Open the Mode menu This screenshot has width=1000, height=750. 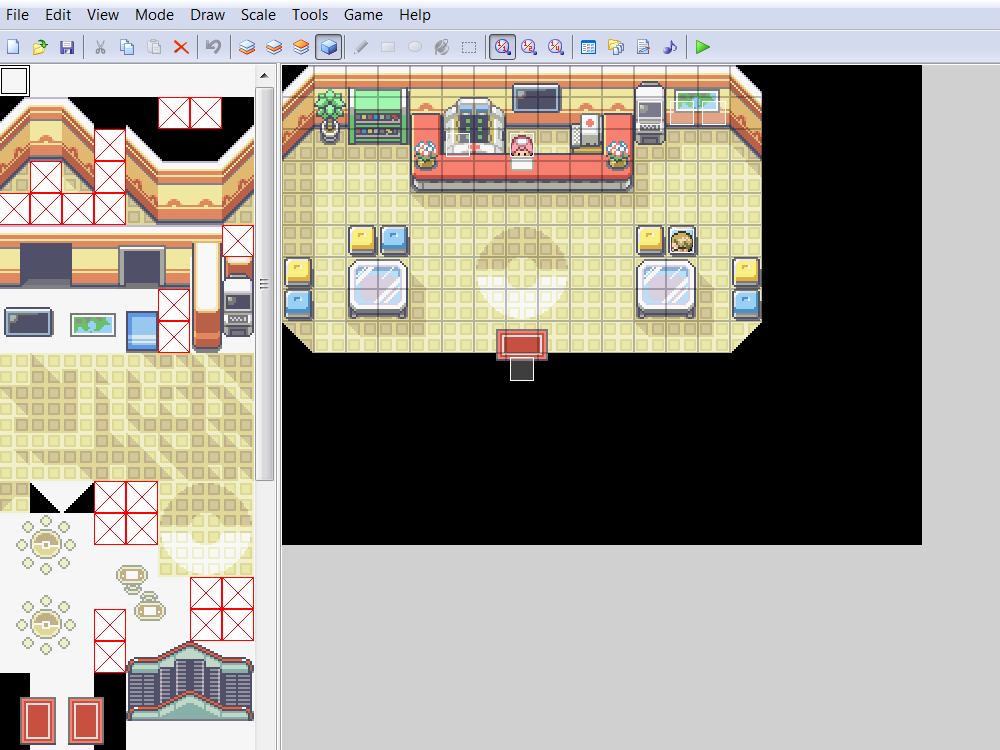[x=154, y=15]
